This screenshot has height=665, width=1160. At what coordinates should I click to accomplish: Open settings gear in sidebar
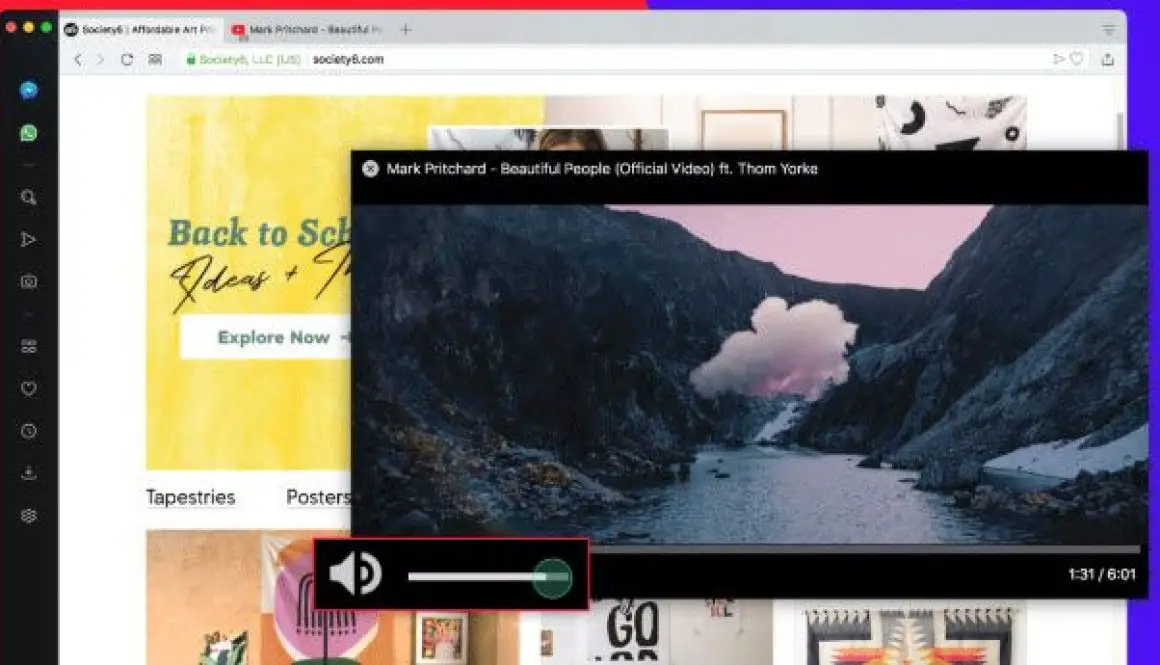(29, 516)
